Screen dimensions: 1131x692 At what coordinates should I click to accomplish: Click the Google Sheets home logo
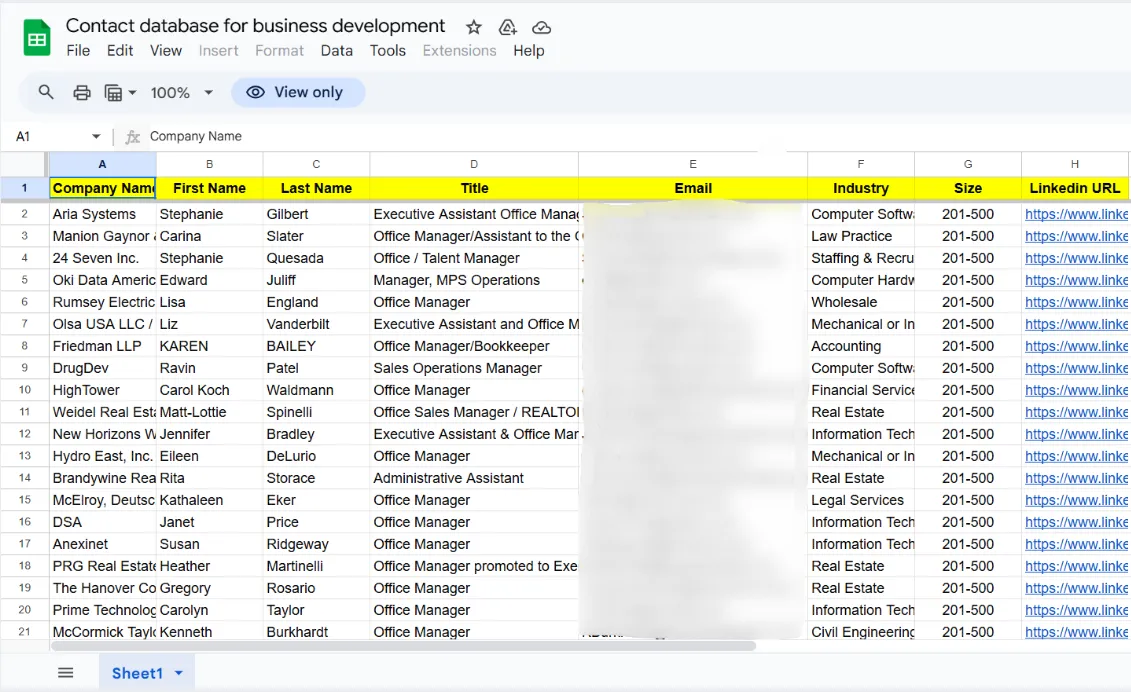coord(36,38)
